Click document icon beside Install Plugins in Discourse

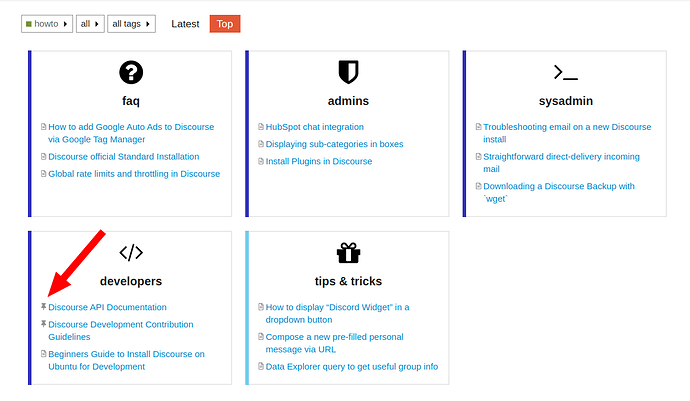261,161
